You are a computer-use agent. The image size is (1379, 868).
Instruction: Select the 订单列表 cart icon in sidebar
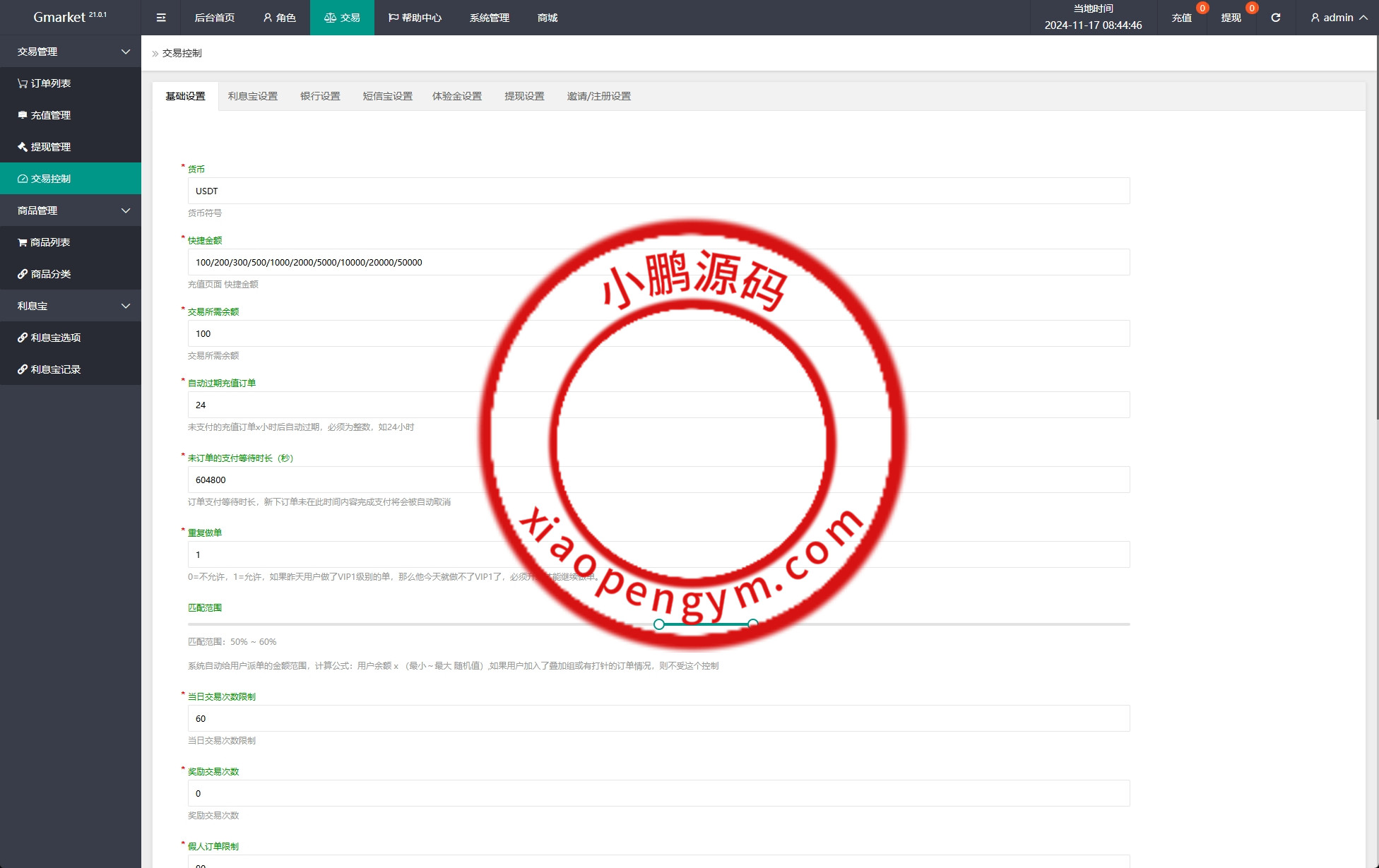(22, 83)
